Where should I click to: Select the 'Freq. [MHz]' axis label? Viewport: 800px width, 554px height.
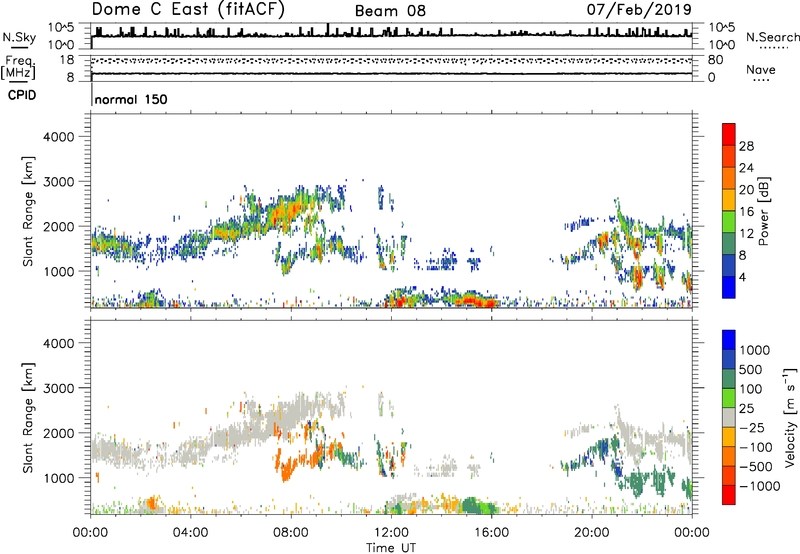(x=18, y=68)
